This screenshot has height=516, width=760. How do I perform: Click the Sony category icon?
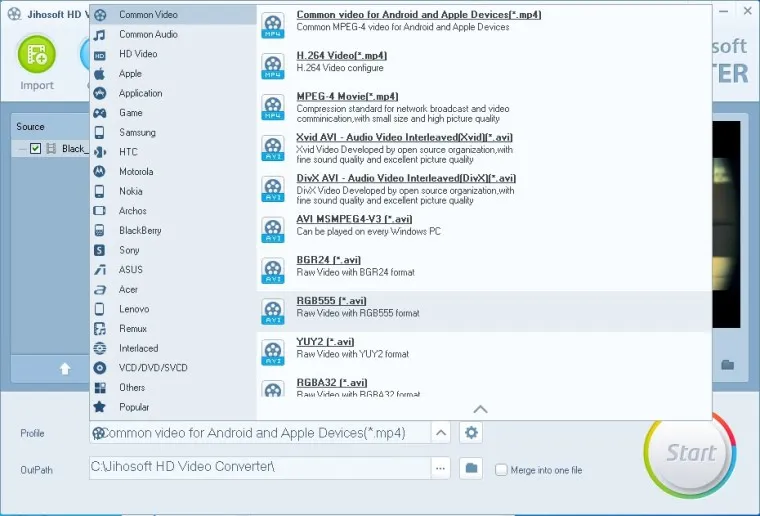(x=99, y=250)
